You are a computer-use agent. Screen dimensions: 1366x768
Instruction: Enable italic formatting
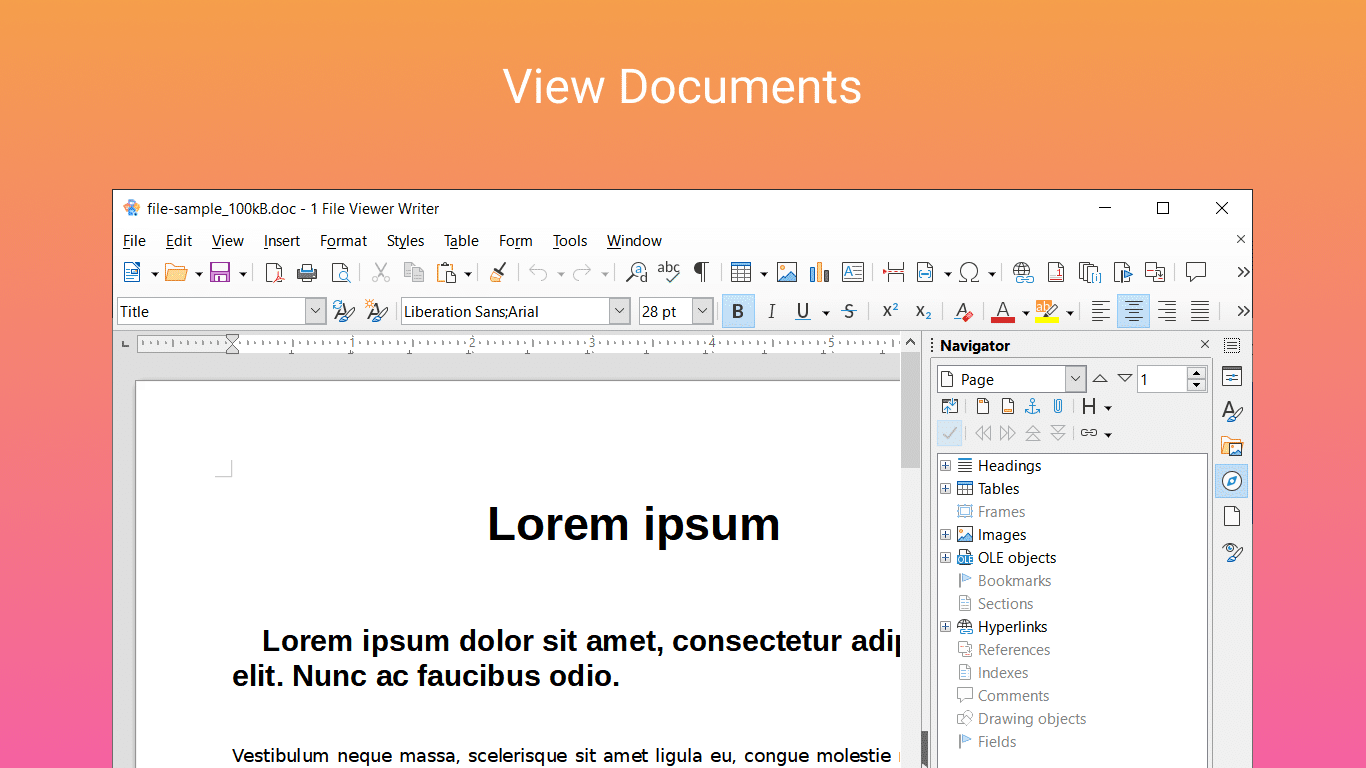point(771,311)
